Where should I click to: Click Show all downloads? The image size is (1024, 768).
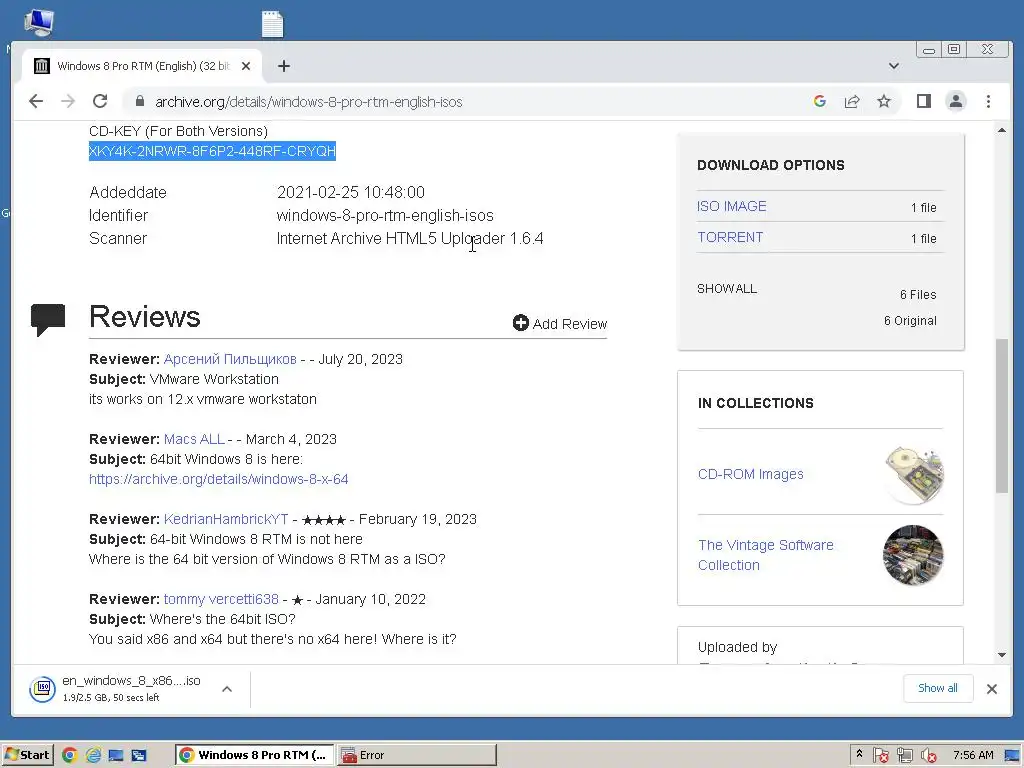(x=938, y=688)
